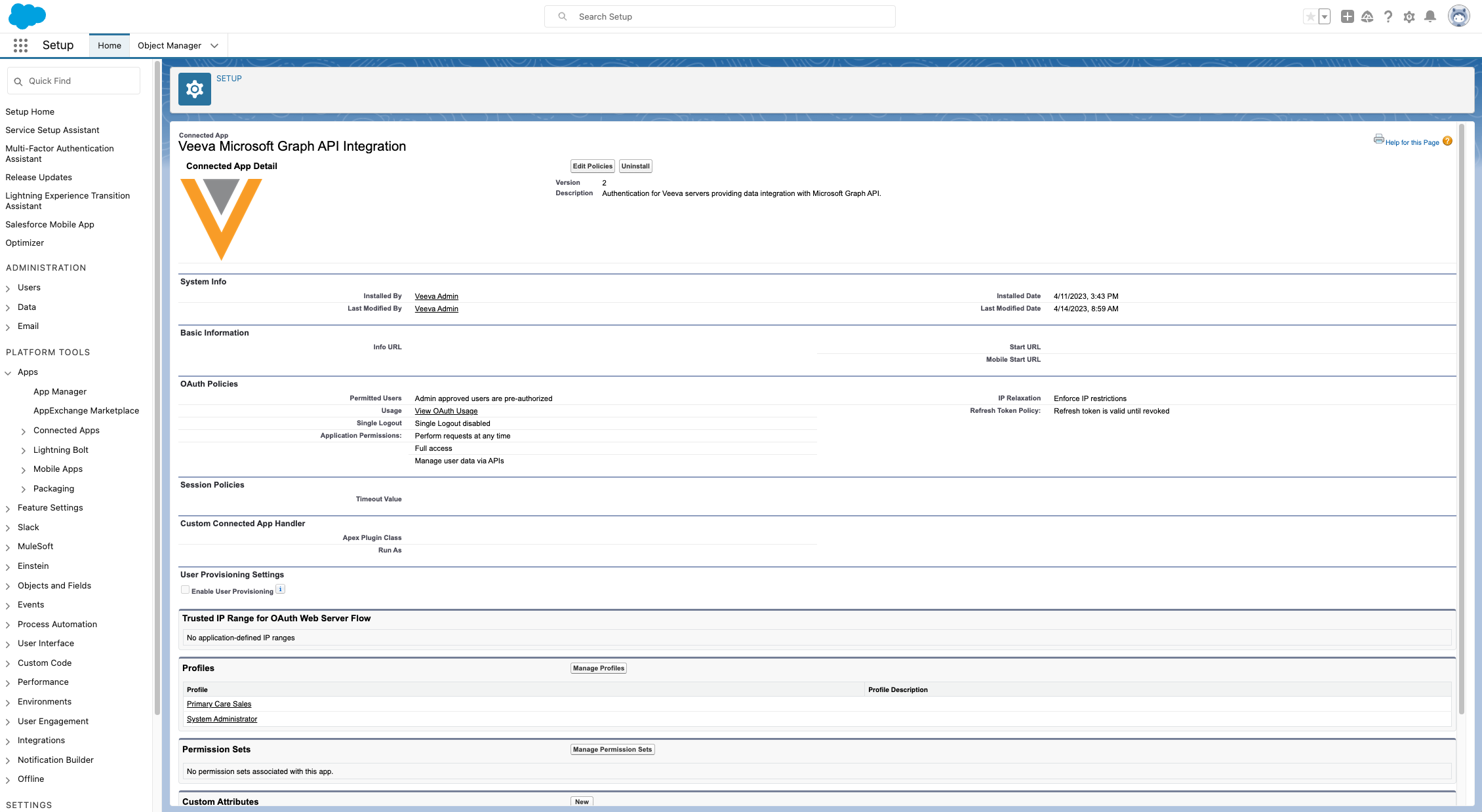The width and height of the screenshot is (1482, 812).
Task: Open the Object Manager tab dropdown chevron
Action: (x=214, y=46)
